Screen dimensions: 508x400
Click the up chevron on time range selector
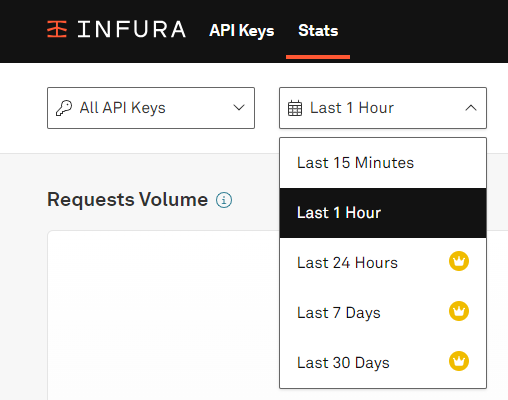coord(471,108)
